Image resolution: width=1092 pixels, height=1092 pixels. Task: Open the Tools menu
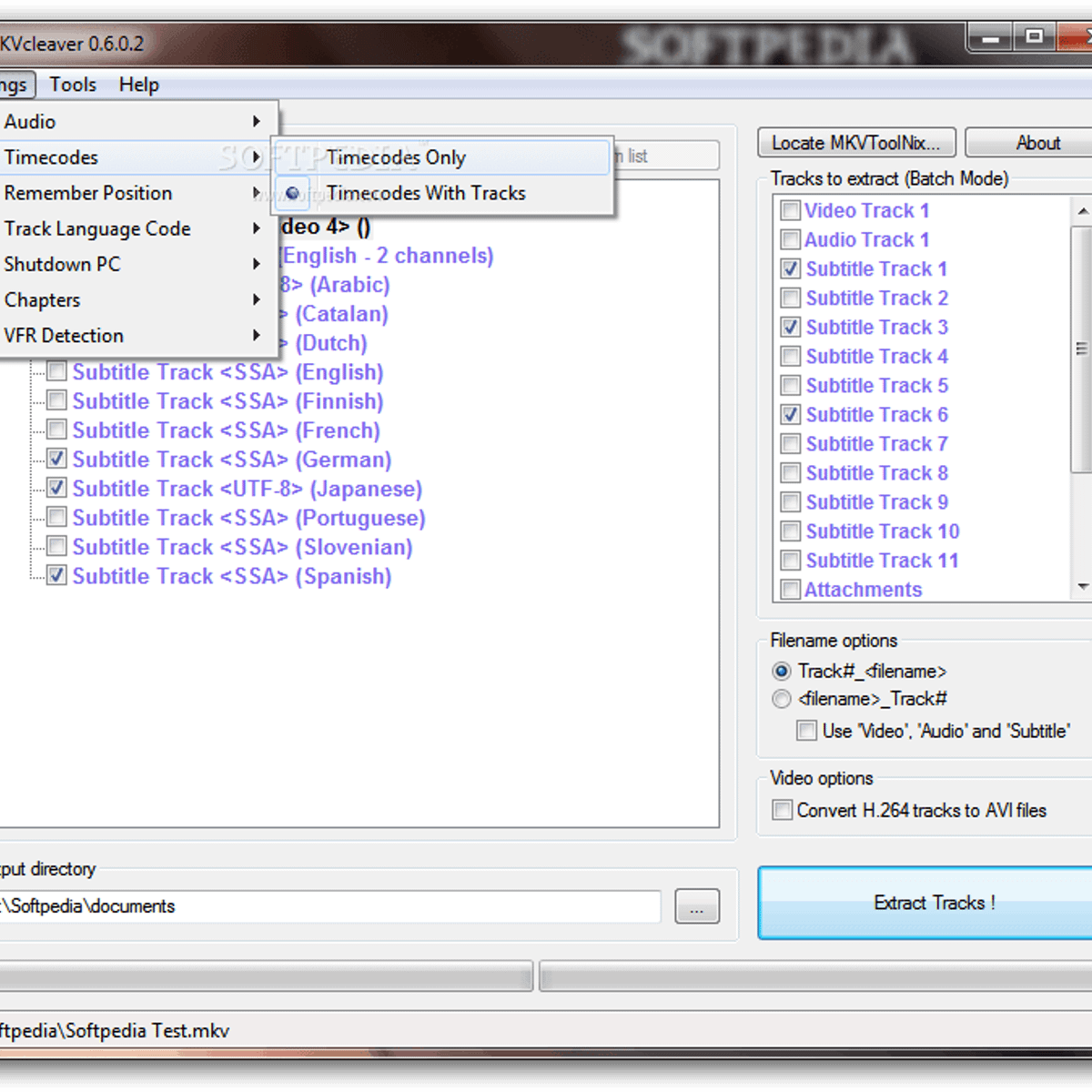[x=72, y=84]
